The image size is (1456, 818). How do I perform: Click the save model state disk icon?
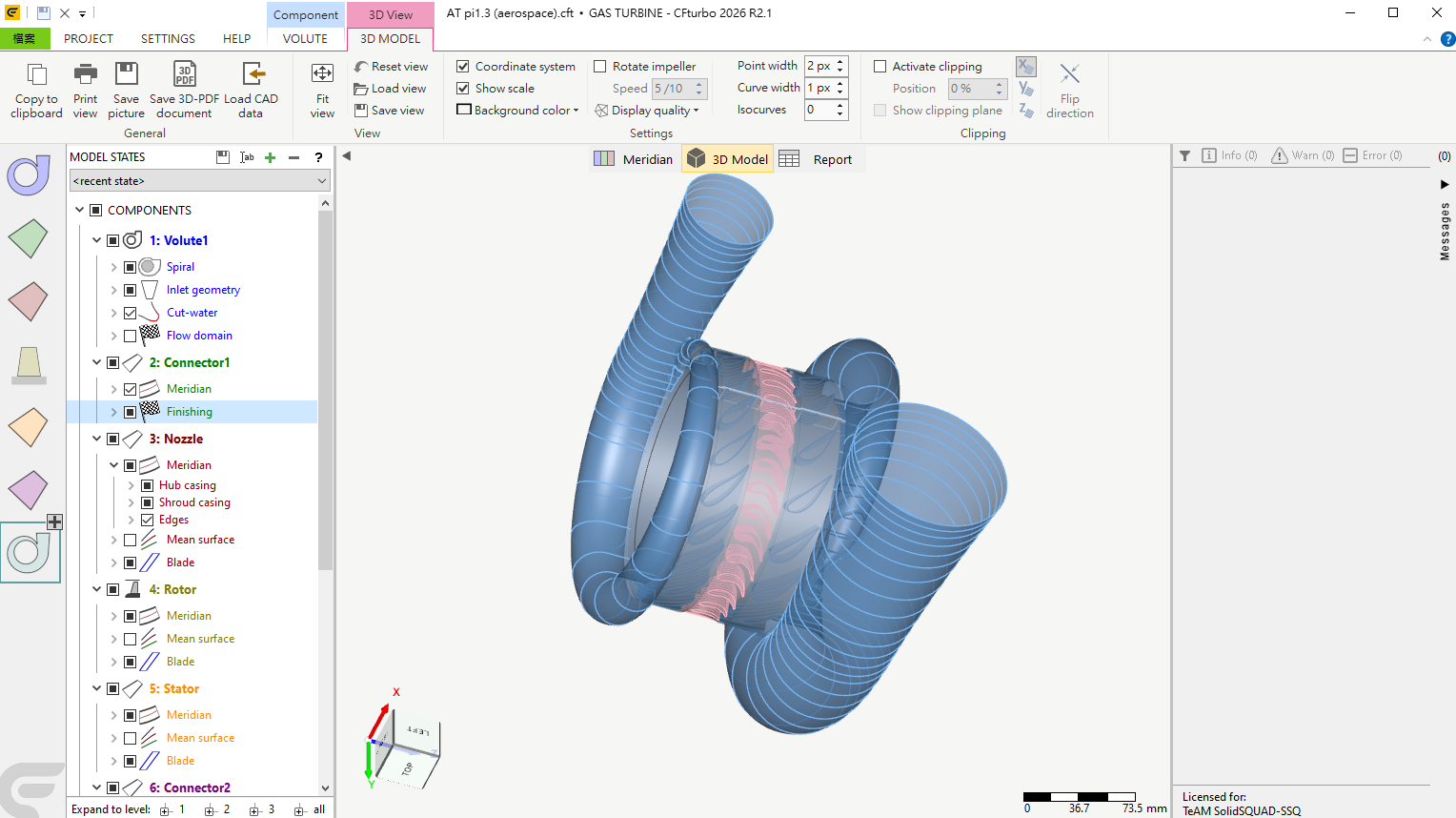pyautogui.click(x=223, y=157)
